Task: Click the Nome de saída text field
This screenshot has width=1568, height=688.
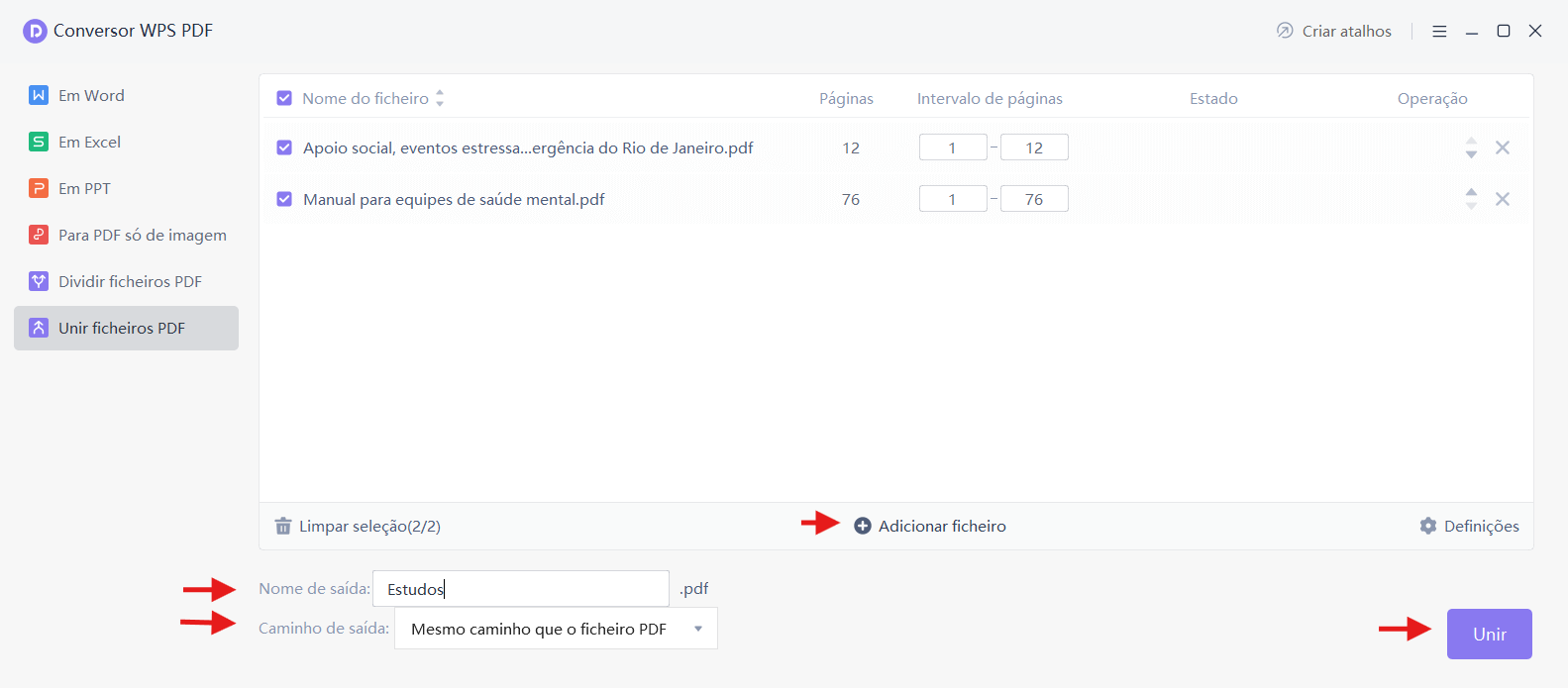Action: 520,588
